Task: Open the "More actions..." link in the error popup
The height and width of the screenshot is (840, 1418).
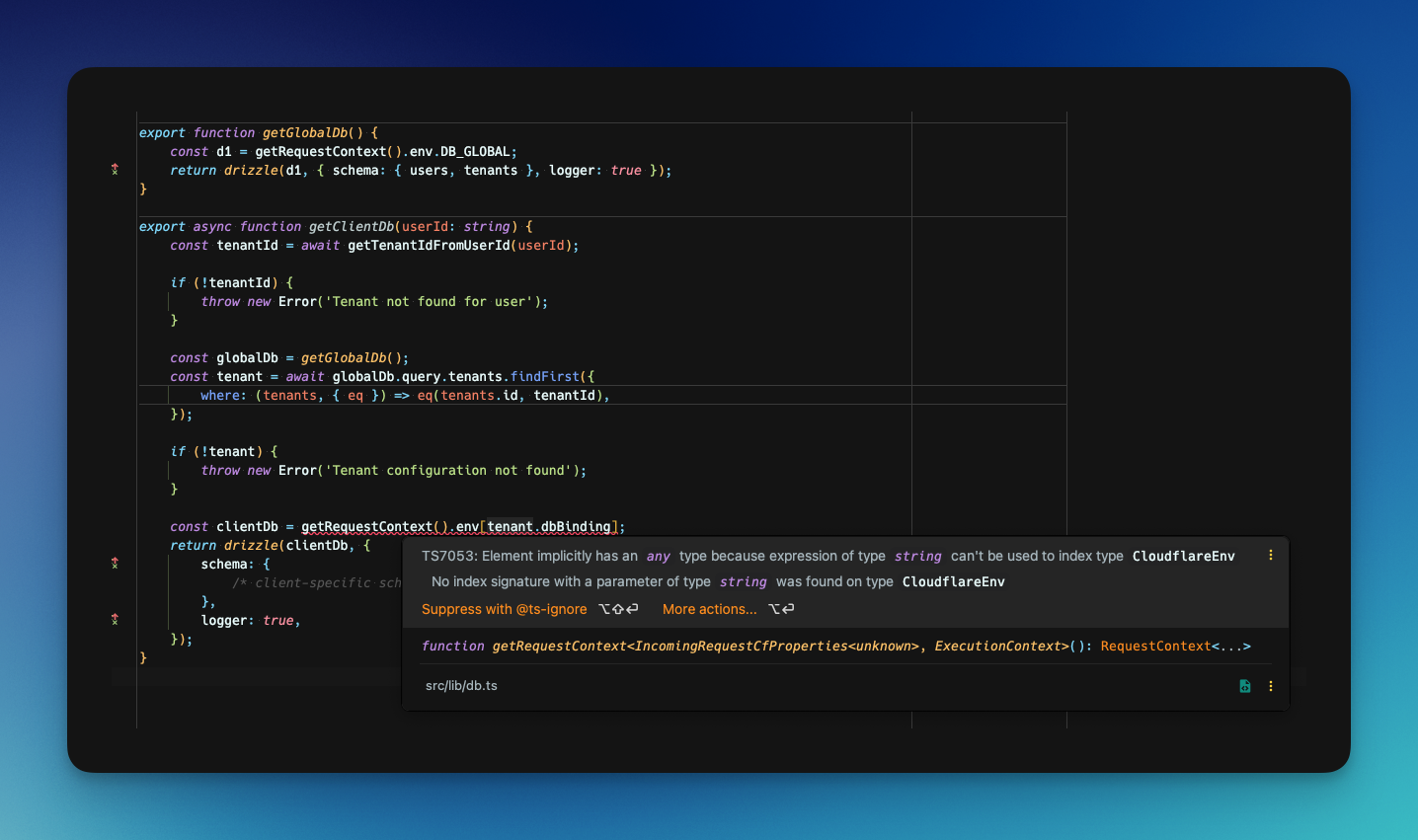Action: (710, 609)
